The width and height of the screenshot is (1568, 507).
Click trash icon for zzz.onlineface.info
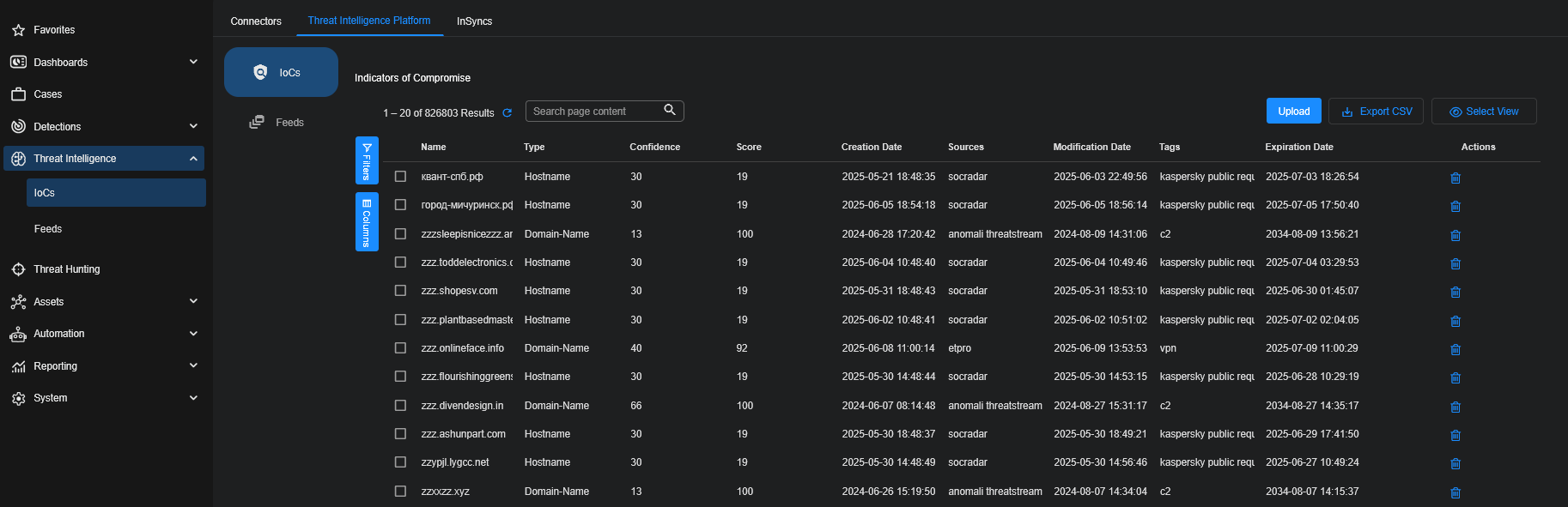1455,350
